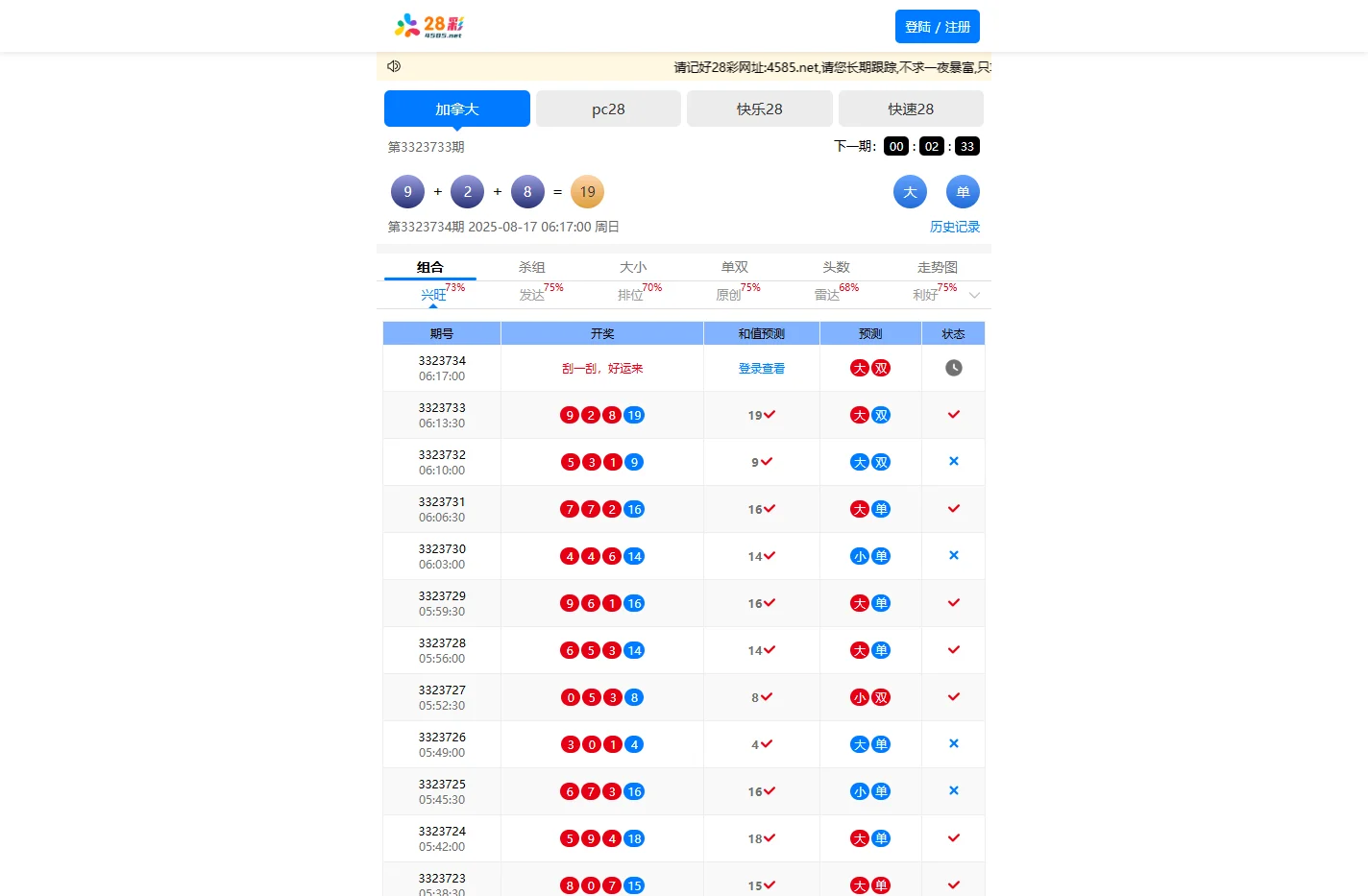Click the 第3323734期 2025-08-17 date line
The image size is (1368, 896).
[503, 227]
